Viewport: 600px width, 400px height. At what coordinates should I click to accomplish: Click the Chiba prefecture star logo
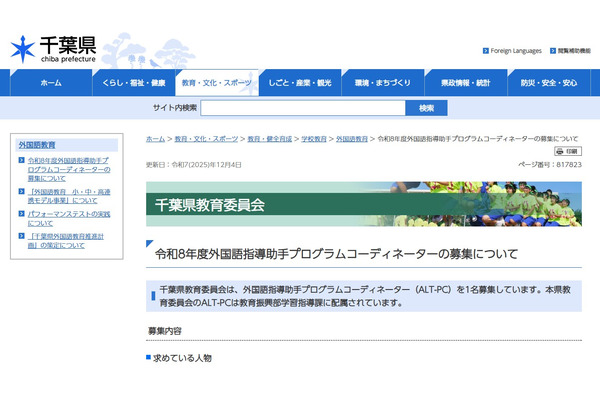pos(23,49)
